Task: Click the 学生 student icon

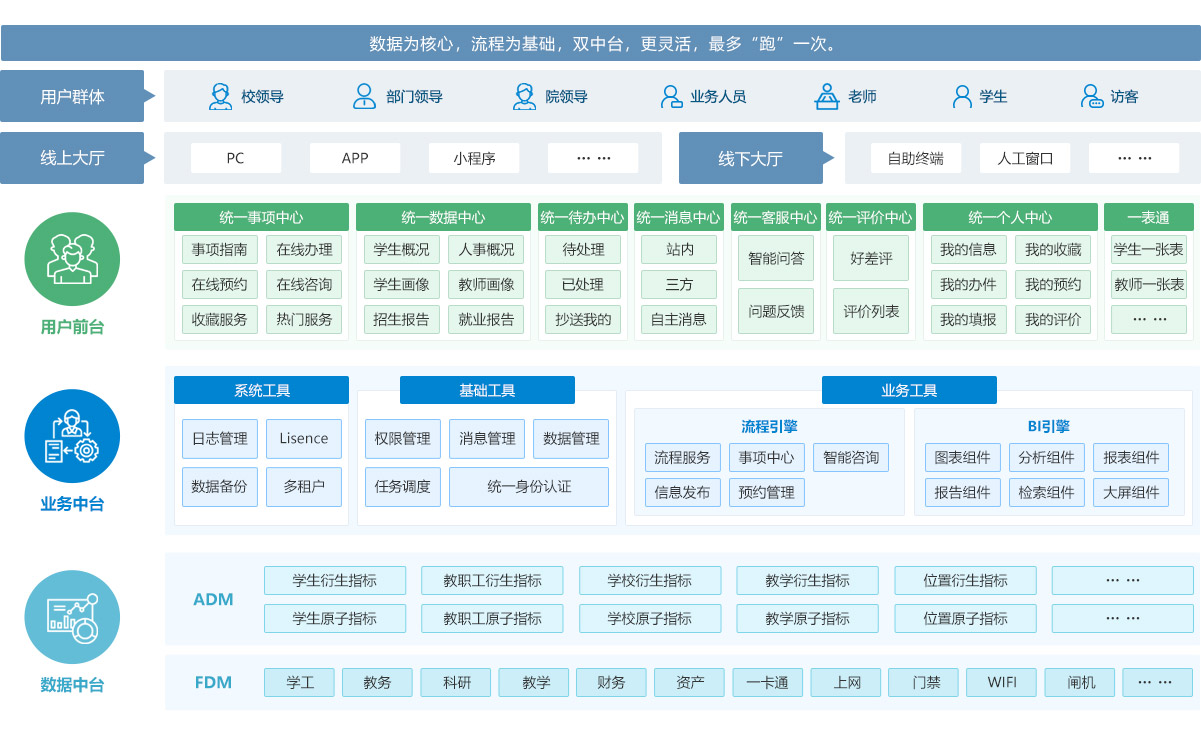Action: 962,96
